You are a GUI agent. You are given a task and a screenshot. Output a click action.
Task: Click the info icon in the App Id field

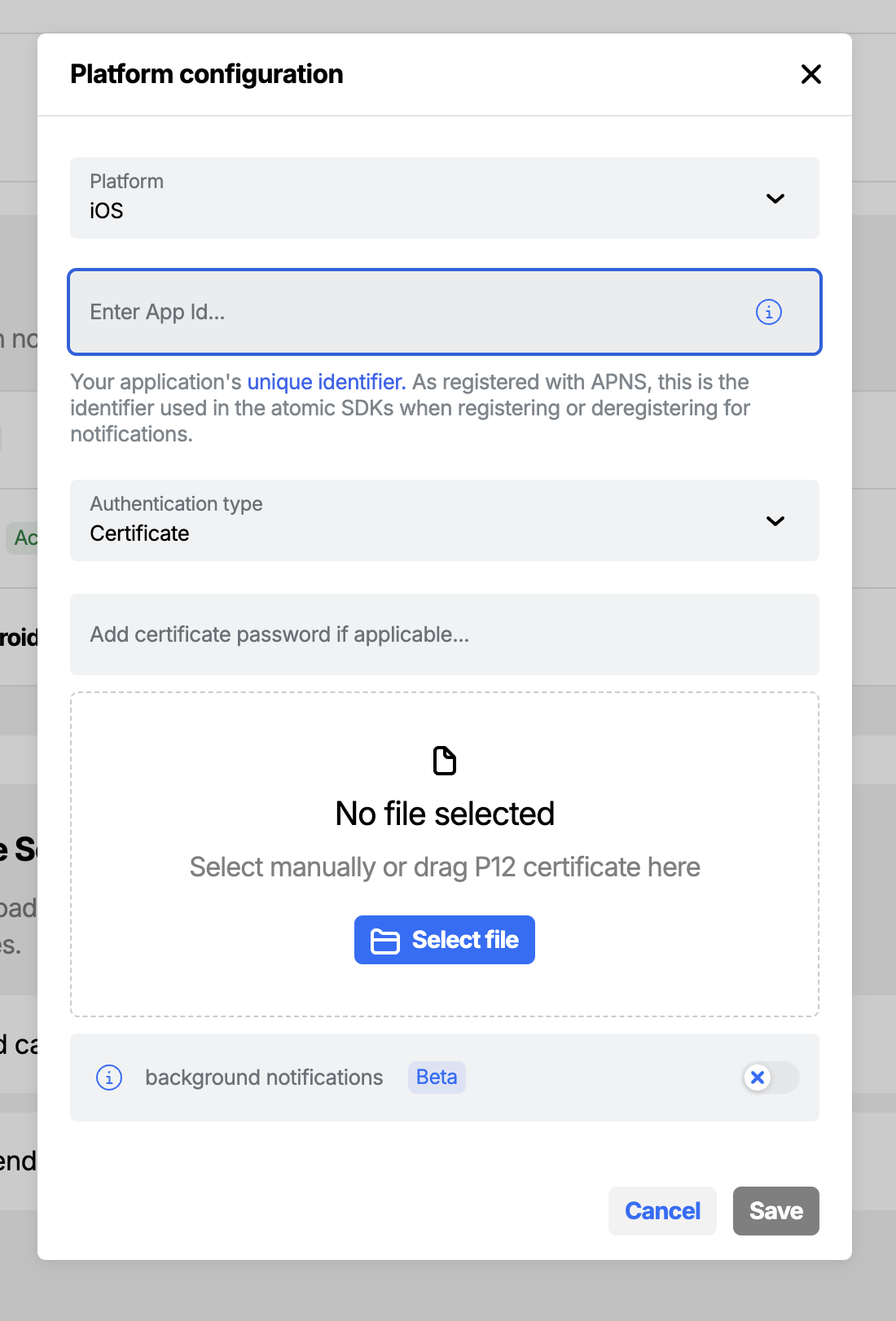767,312
